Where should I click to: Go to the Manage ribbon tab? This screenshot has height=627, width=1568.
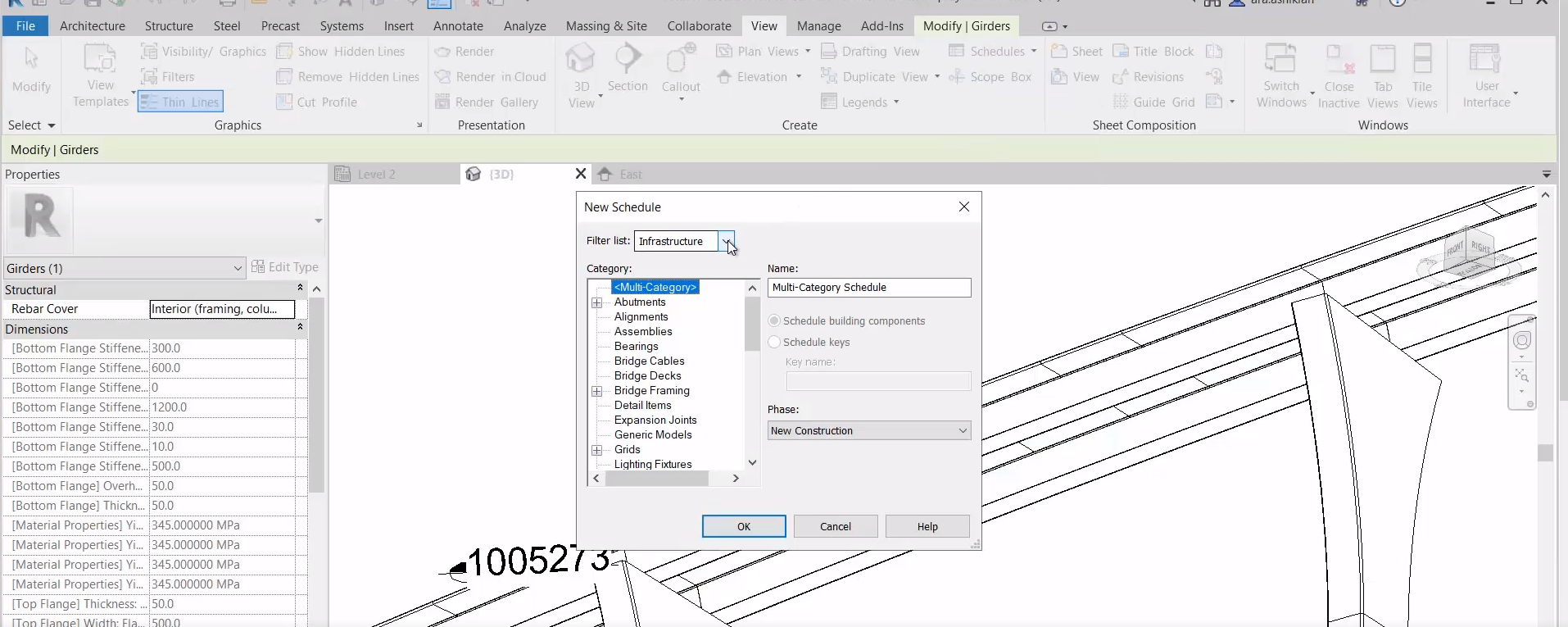point(819,26)
